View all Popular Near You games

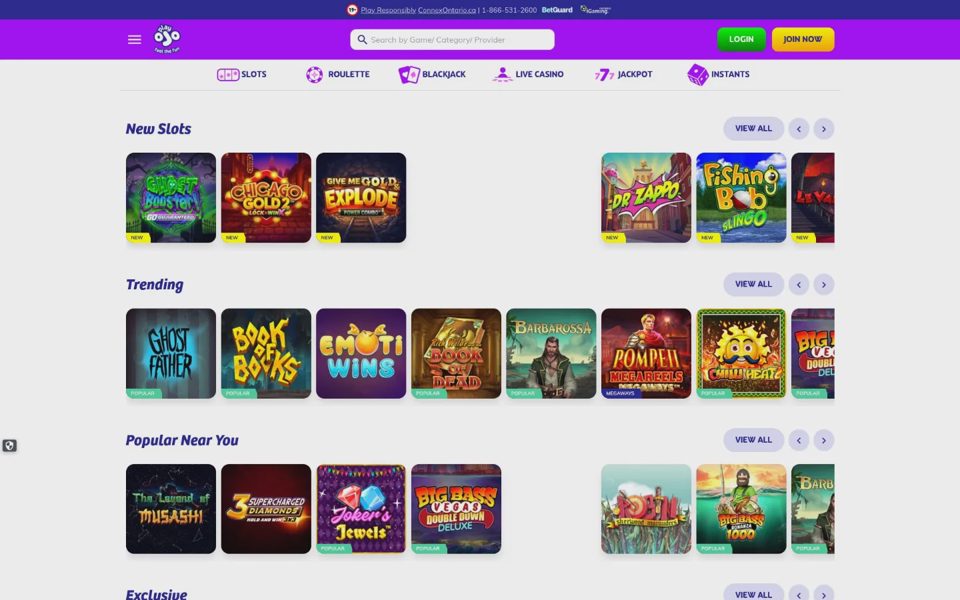tap(753, 440)
